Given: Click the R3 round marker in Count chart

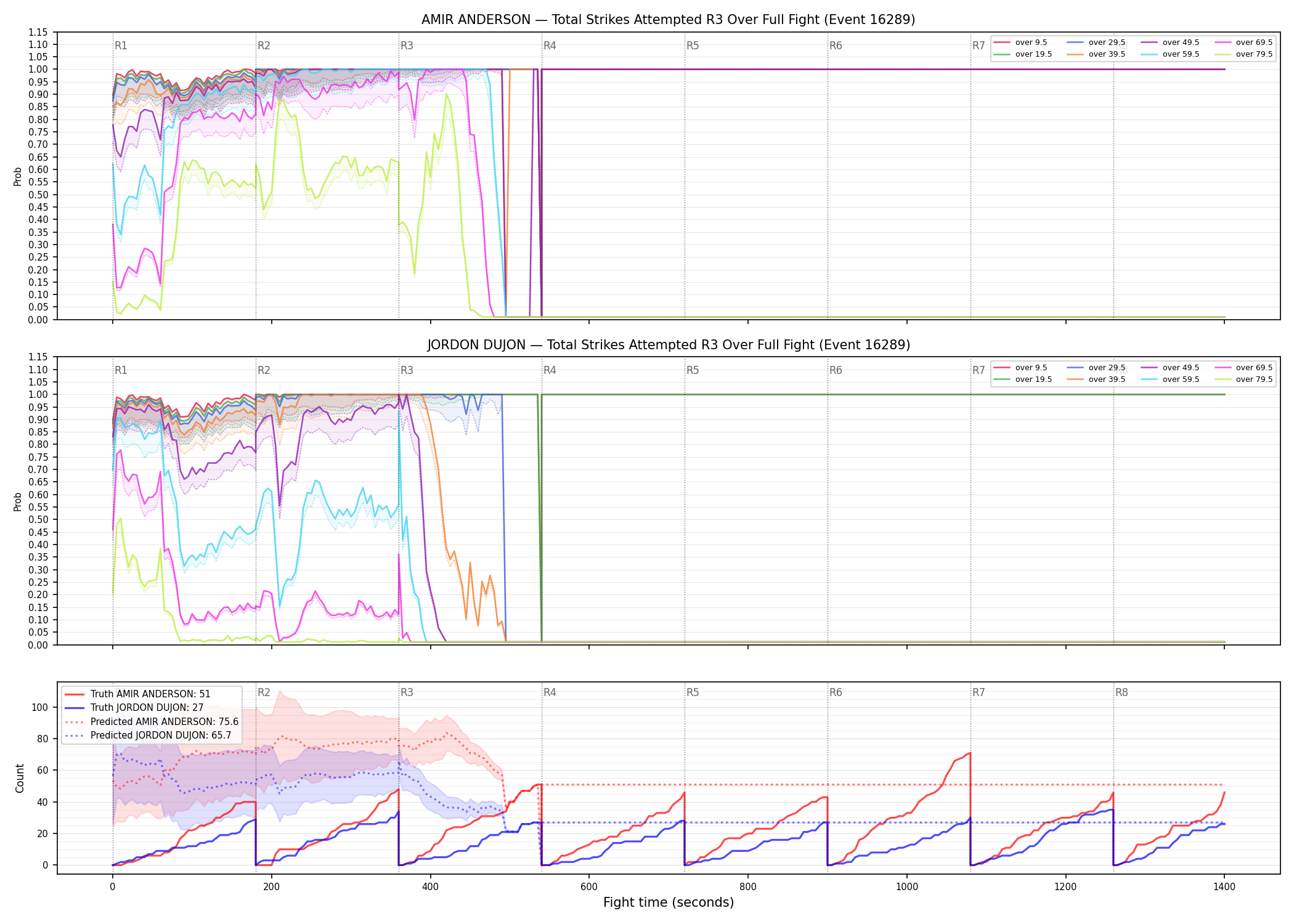Looking at the screenshot, I should (407, 692).
